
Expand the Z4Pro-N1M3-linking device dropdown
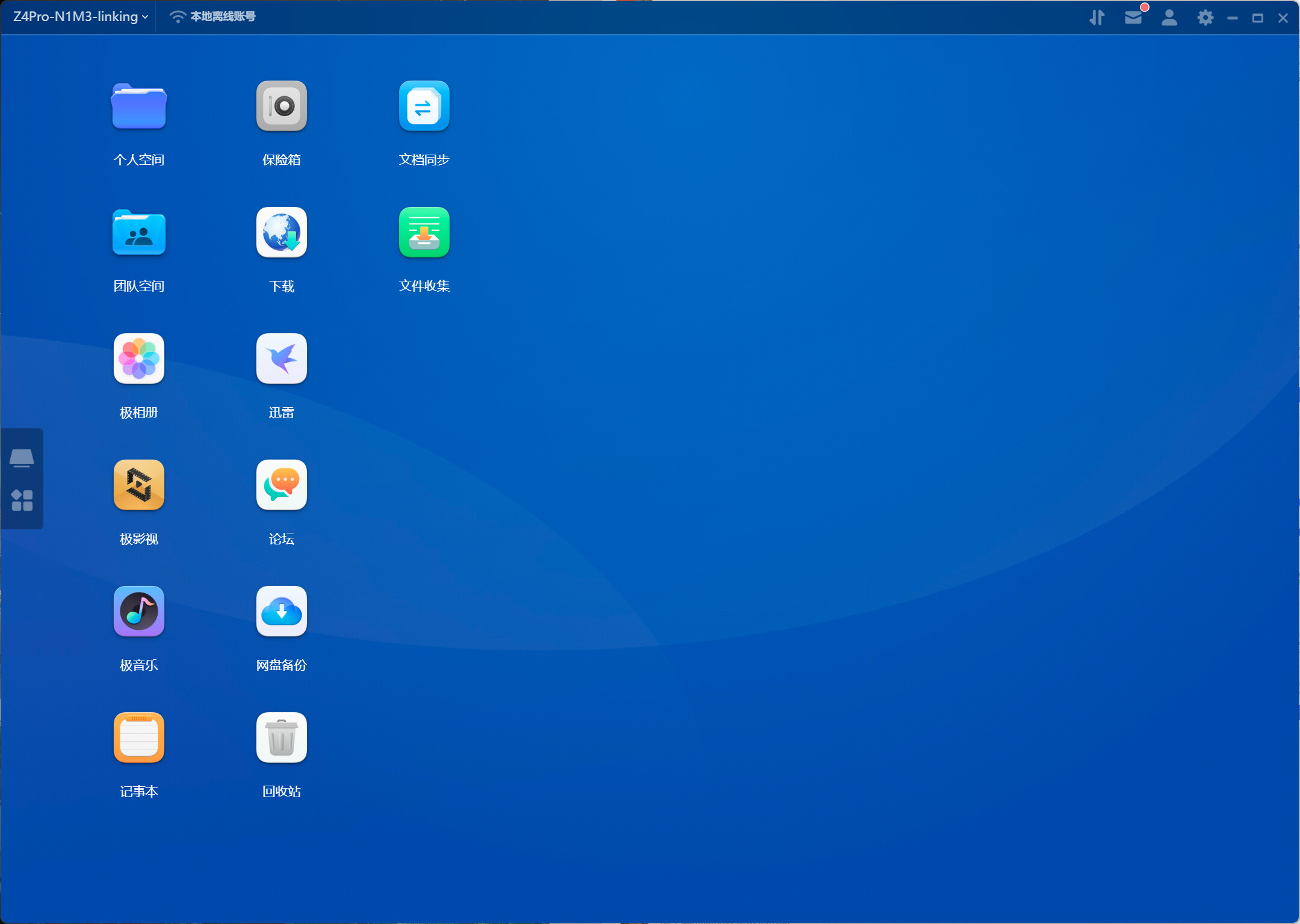coord(81,17)
